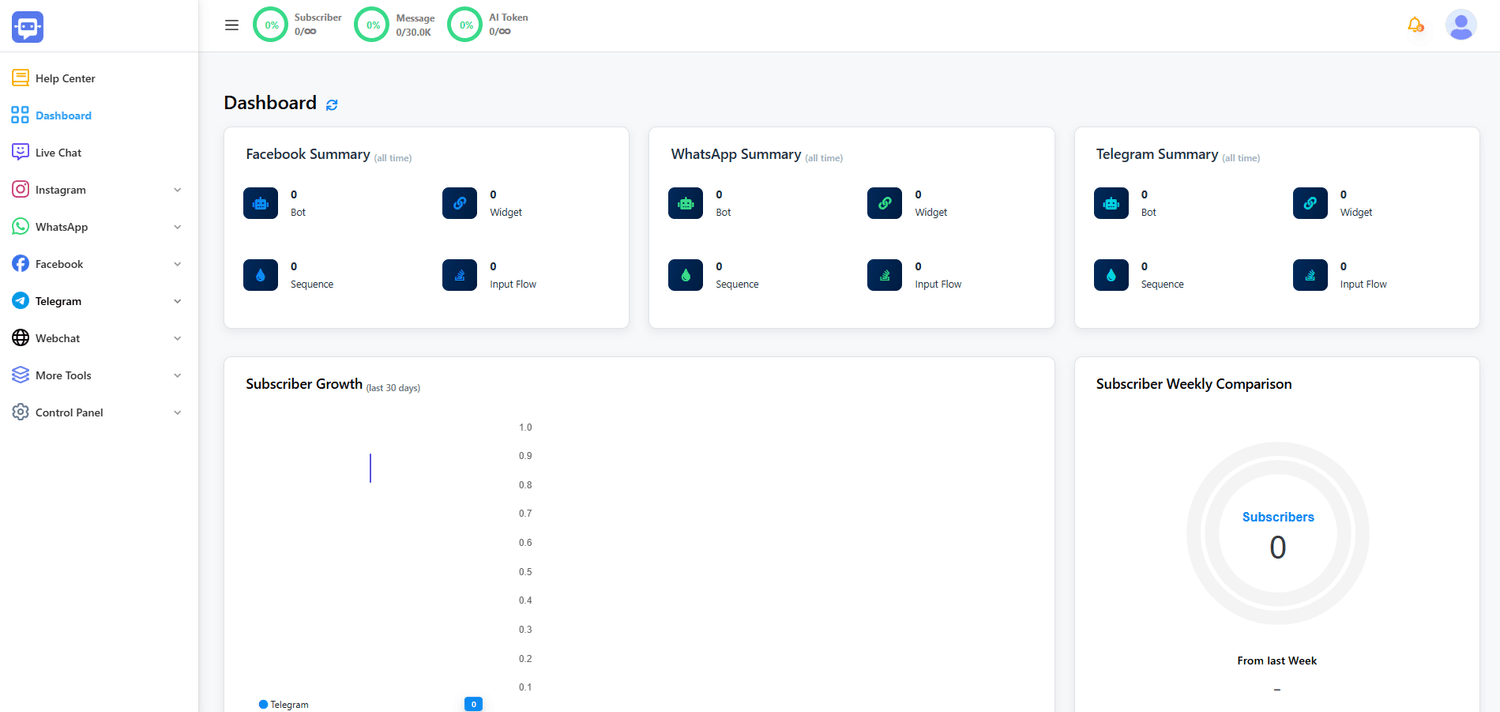The width and height of the screenshot is (1500, 712).
Task: Click the Facebook Summary Sequence icon
Action: coord(261,275)
